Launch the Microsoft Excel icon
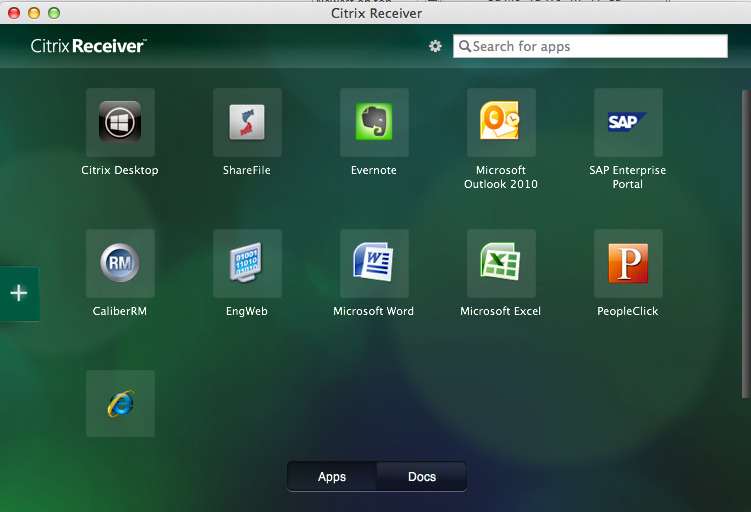 (501, 263)
